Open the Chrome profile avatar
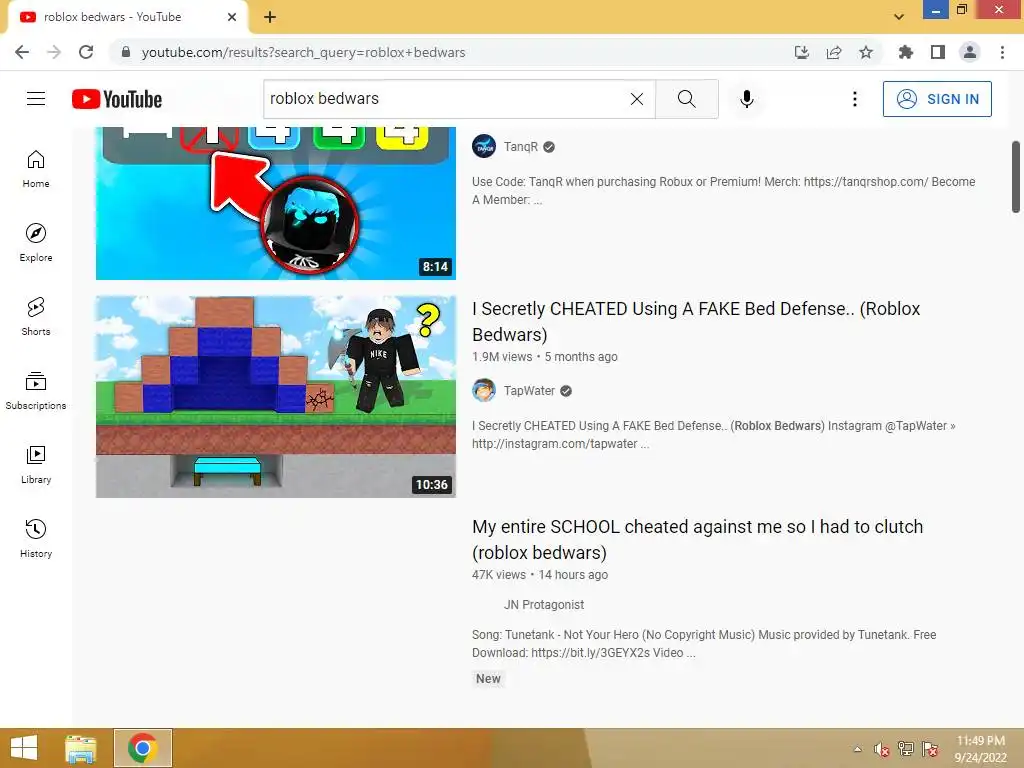 970,52
